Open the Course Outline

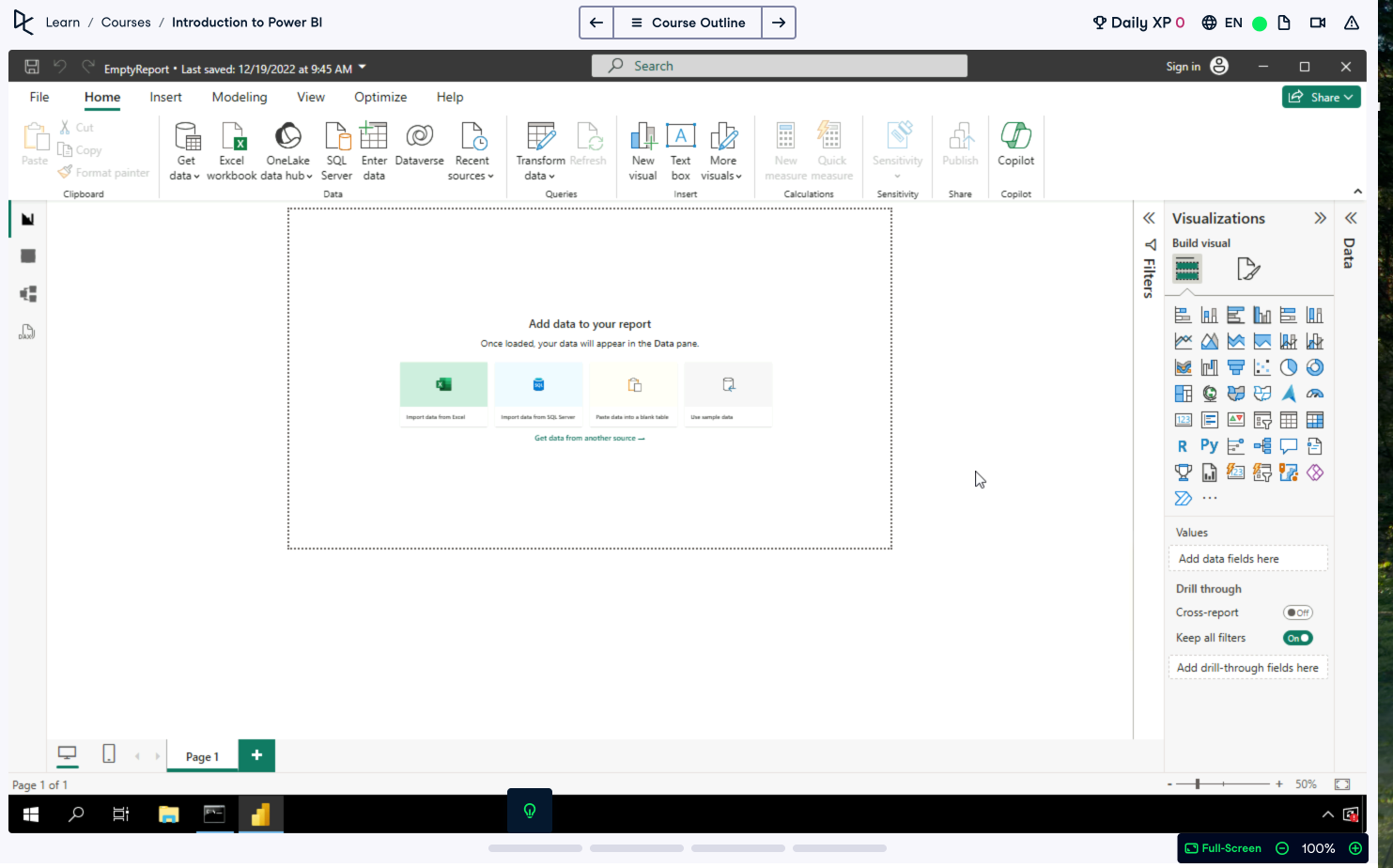point(688,23)
